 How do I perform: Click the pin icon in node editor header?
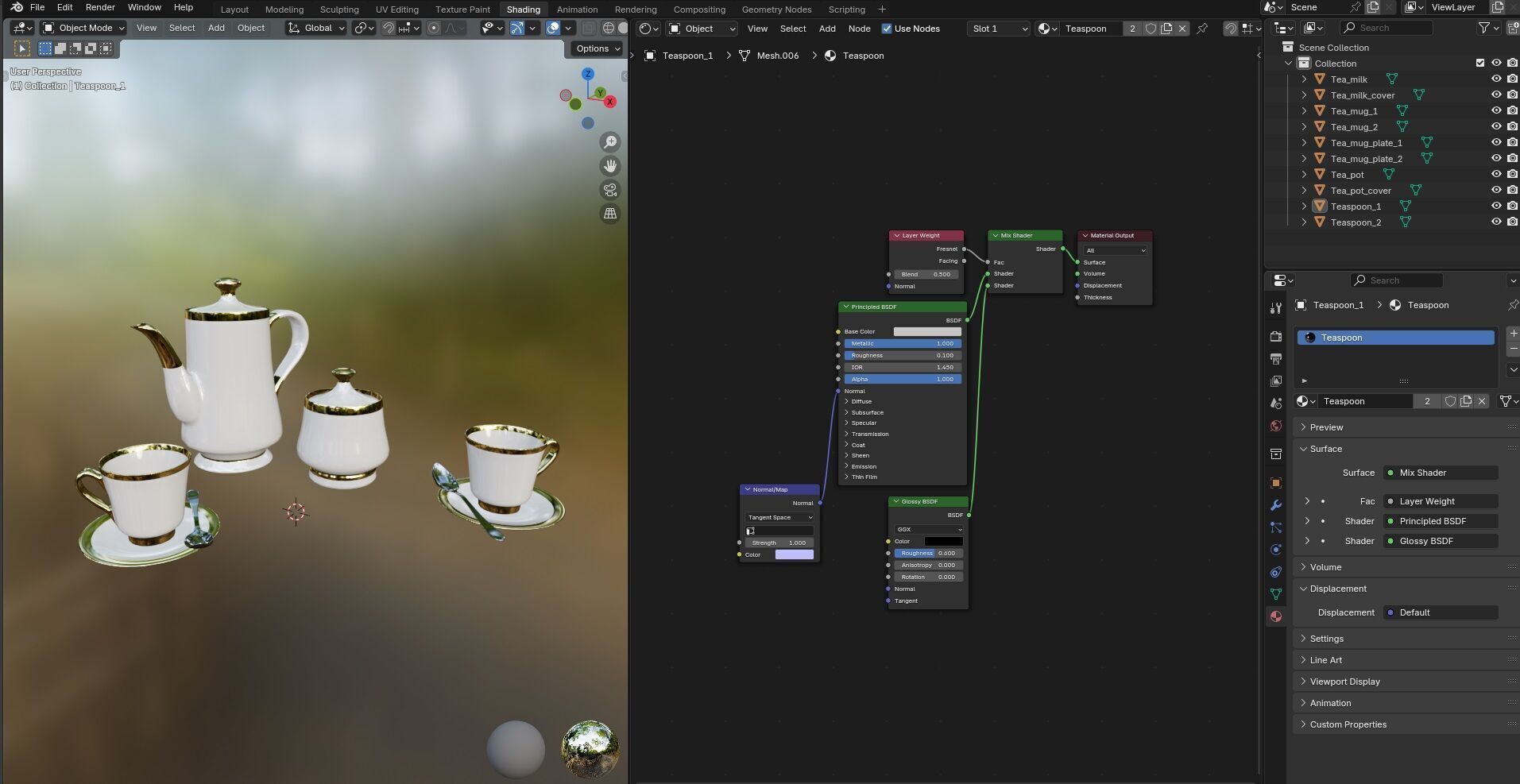pos(1202,29)
